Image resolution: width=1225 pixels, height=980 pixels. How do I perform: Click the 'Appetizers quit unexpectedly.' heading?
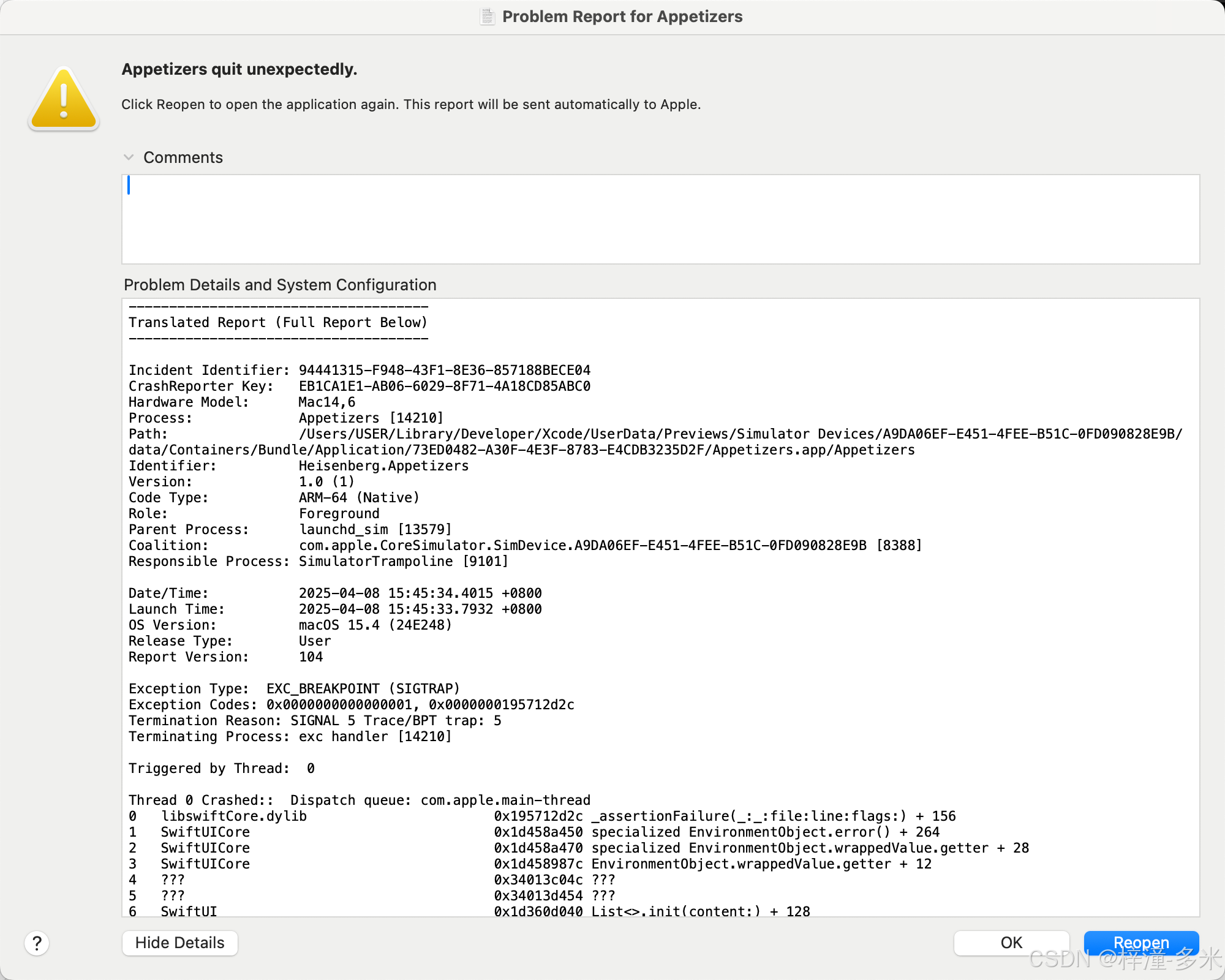point(239,69)
